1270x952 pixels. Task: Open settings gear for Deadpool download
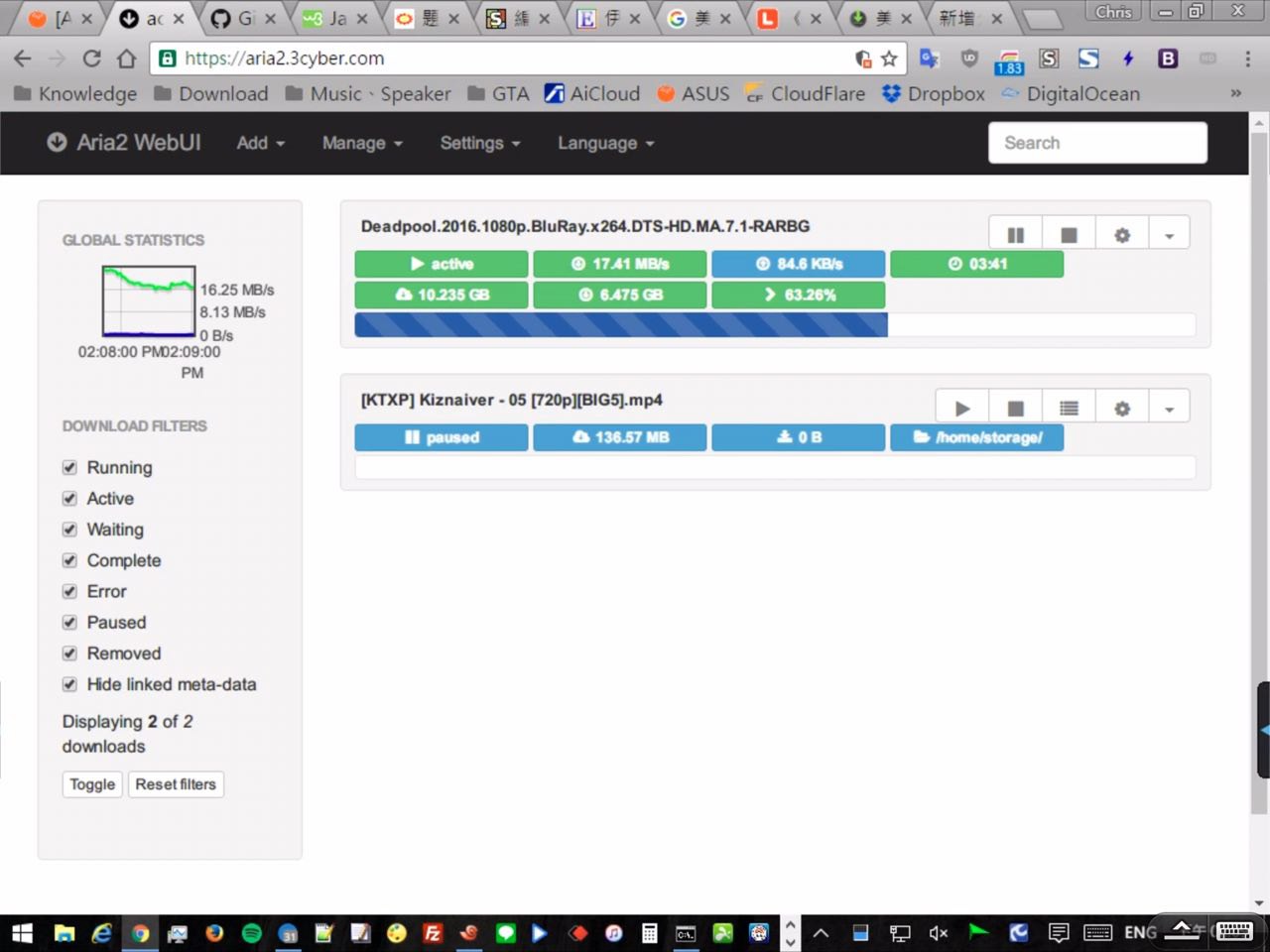1122,235
